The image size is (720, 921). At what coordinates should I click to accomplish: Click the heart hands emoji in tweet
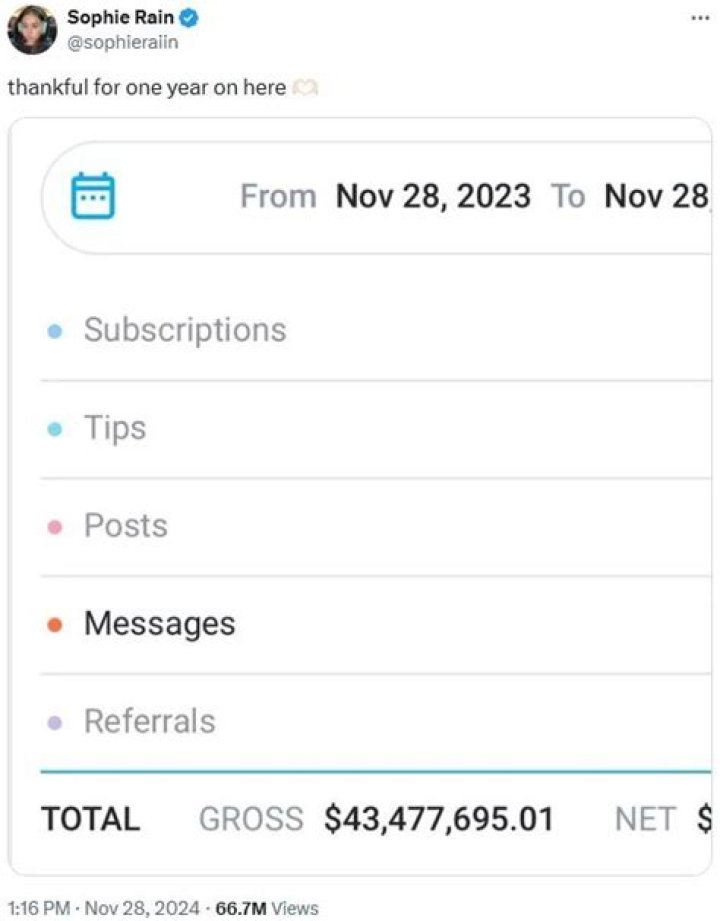point(305,88)
